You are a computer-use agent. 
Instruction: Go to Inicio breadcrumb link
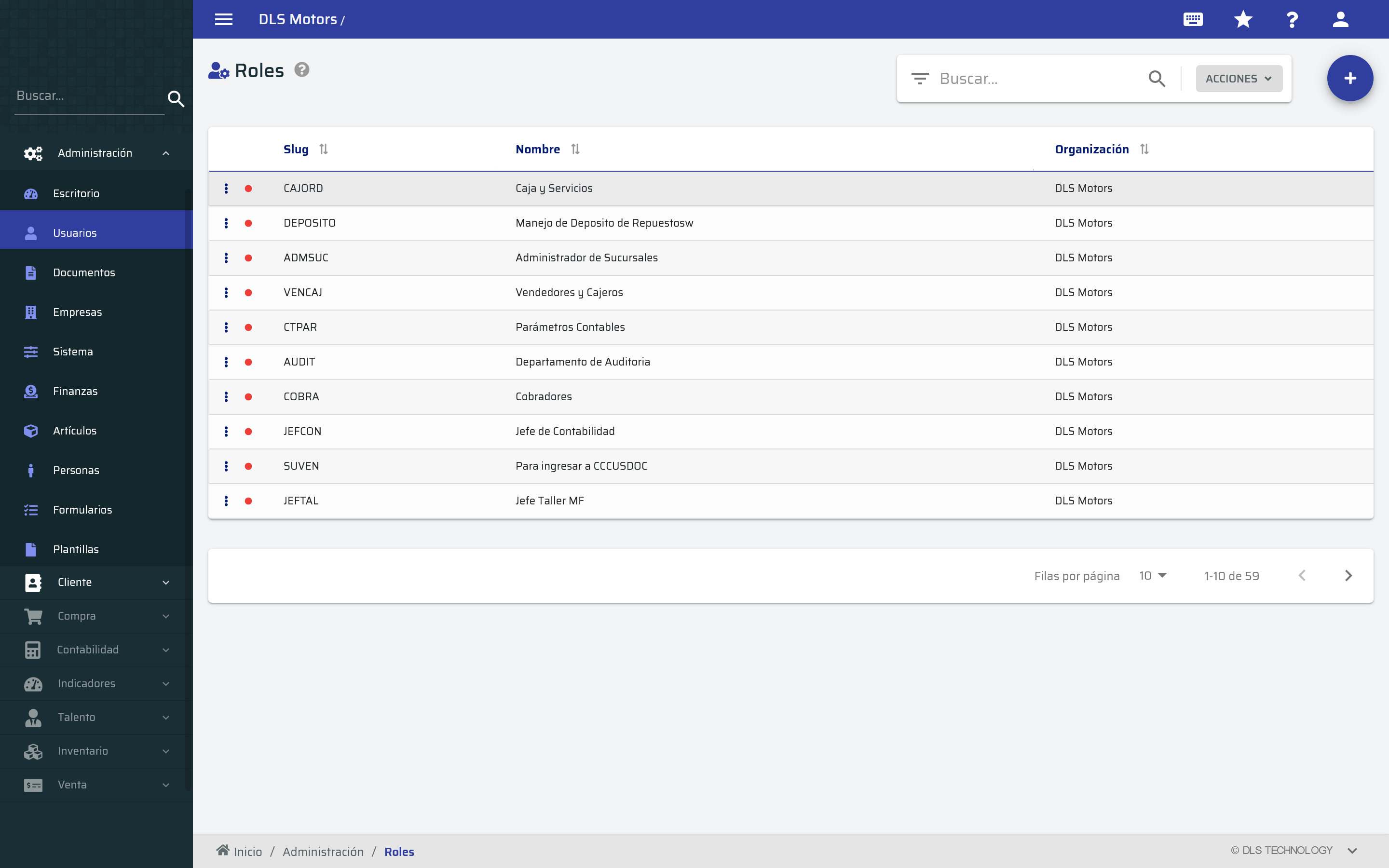(x=247, y=851)
